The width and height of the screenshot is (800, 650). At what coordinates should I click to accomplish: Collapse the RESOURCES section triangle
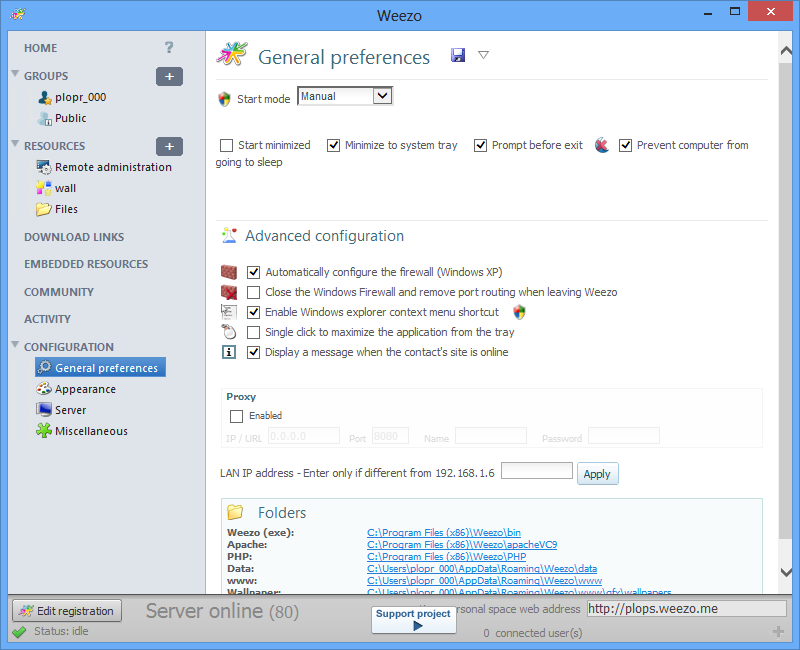(15, 143)
